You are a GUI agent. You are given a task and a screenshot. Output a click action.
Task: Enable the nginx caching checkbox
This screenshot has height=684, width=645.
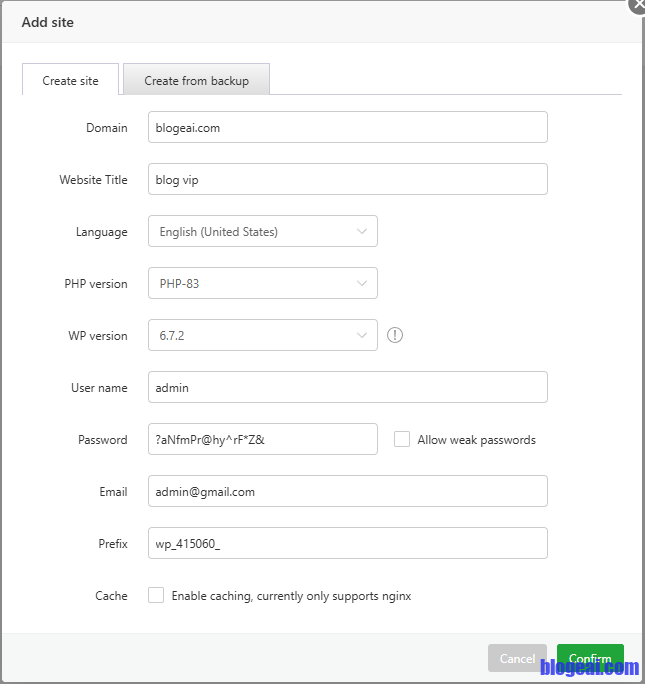click(x=156, y=596)
